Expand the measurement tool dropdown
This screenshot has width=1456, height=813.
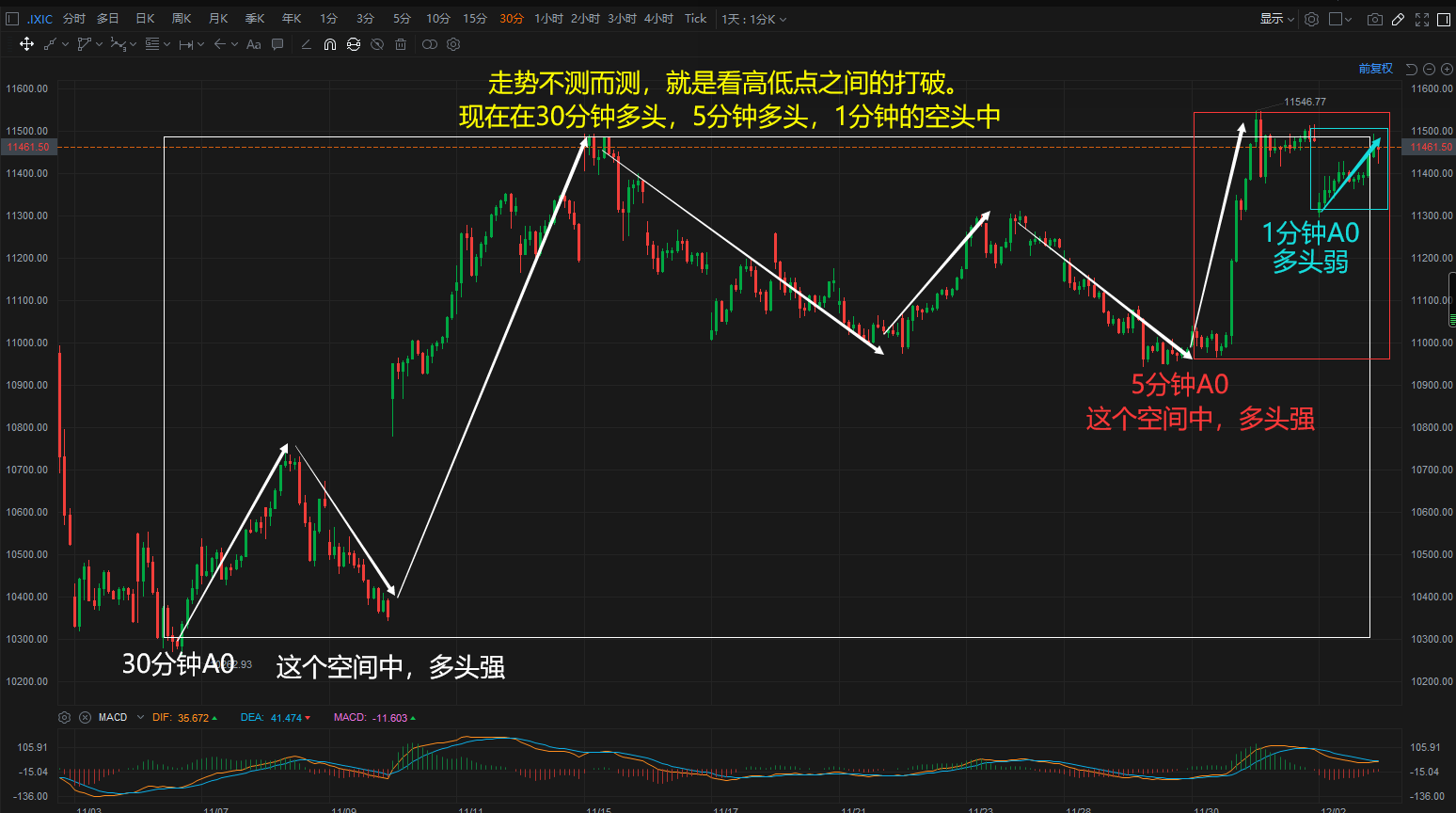pos(200,44)
